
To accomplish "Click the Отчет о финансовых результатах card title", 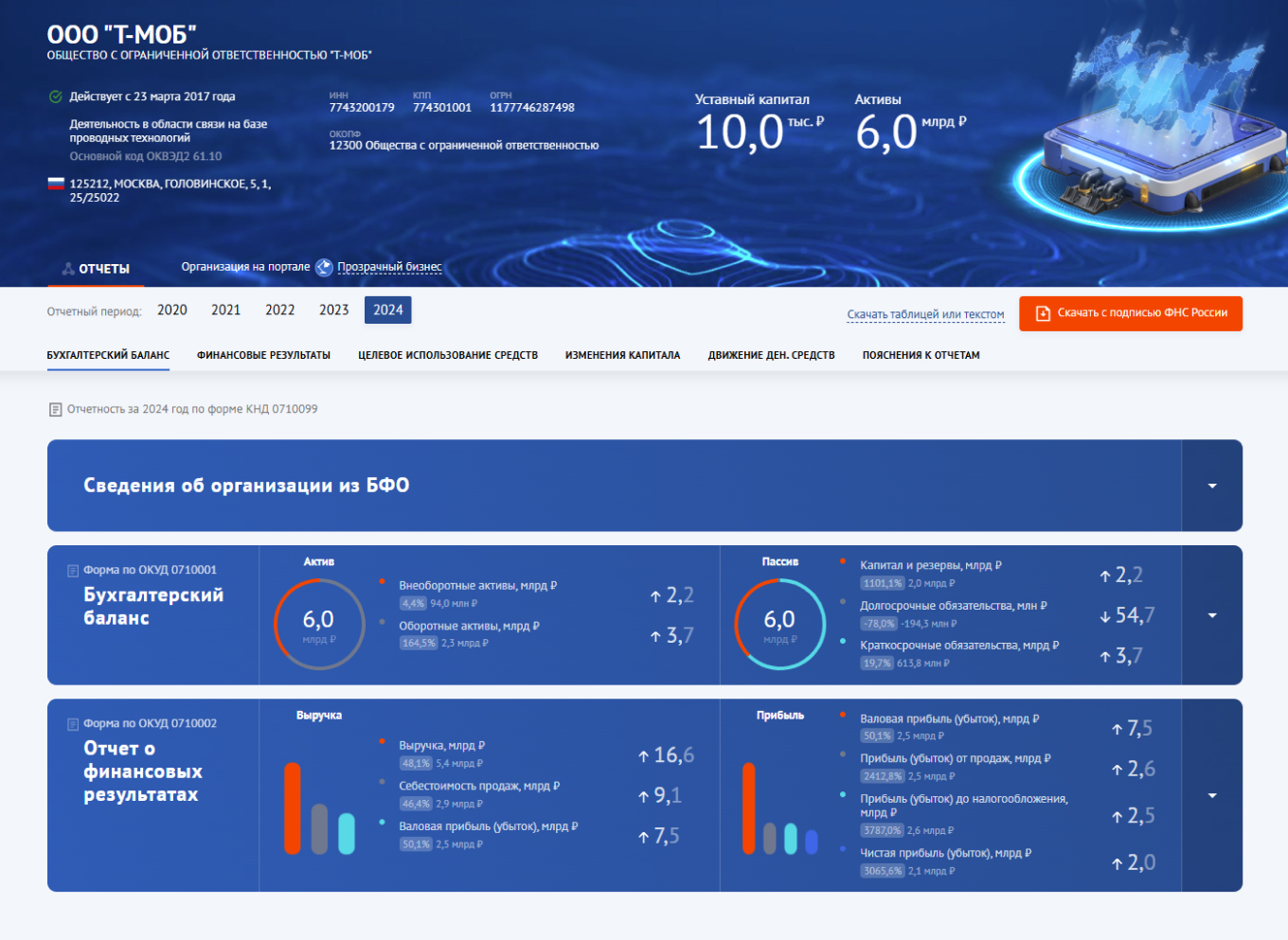I will (x=143, y=772).
